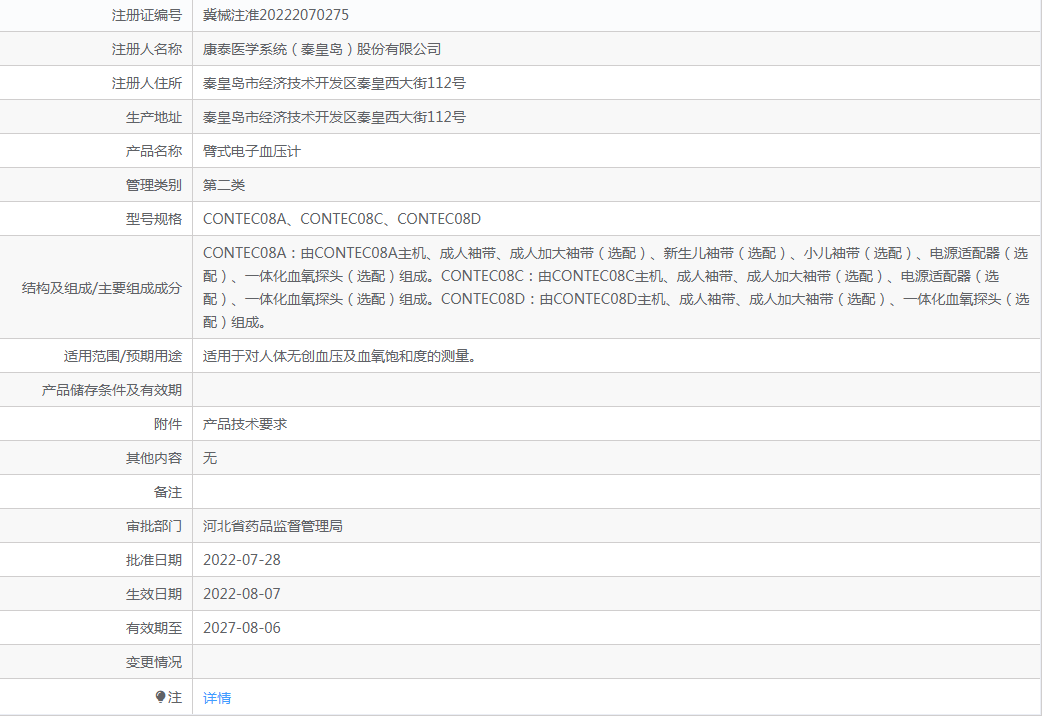The height and width of the screenshot is (720, 1051).
Task: Click the expiry date 2027-08-06
Action: click(x=241, y=628)
